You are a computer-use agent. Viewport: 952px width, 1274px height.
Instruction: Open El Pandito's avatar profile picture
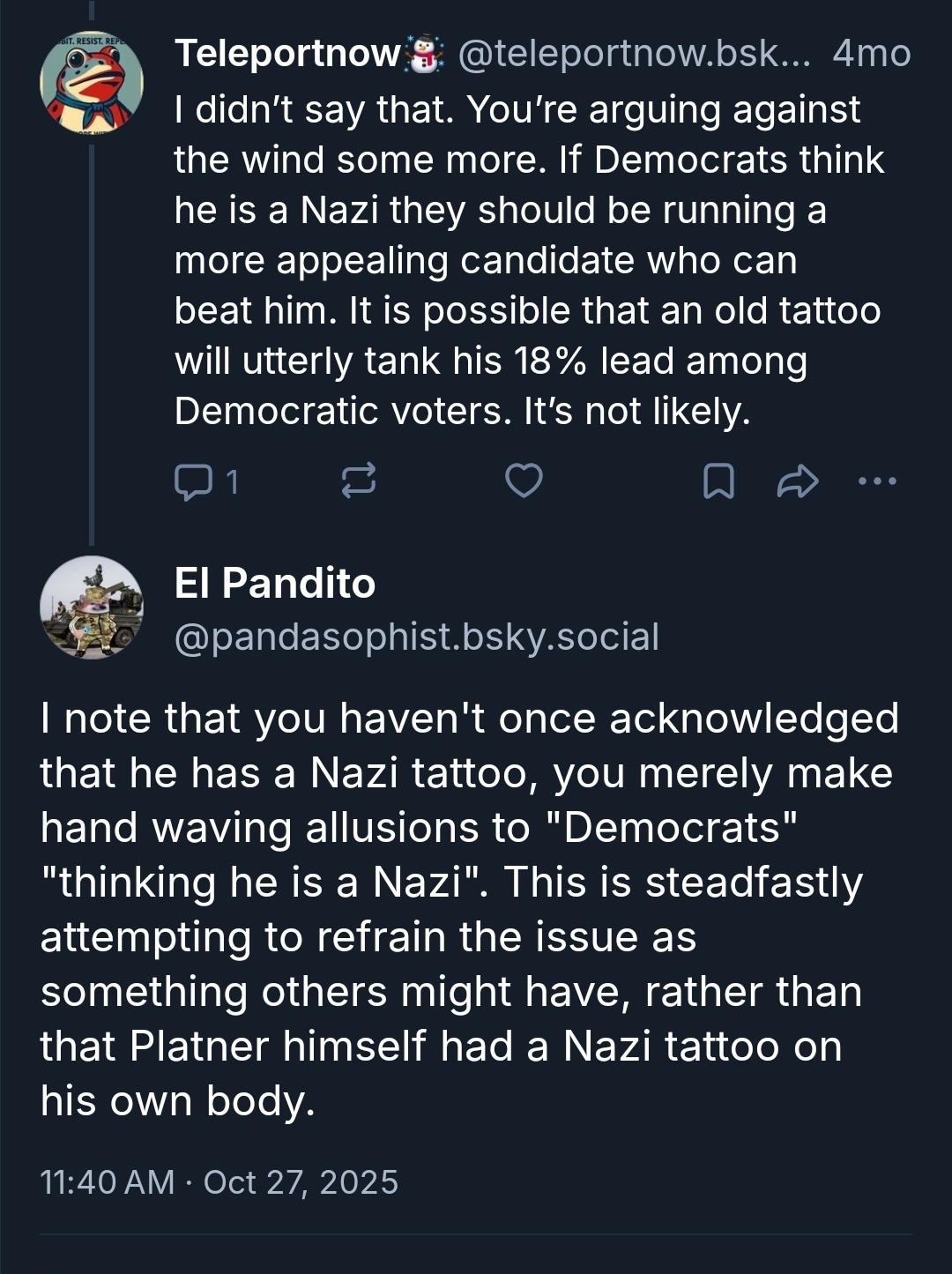(92, 607)
